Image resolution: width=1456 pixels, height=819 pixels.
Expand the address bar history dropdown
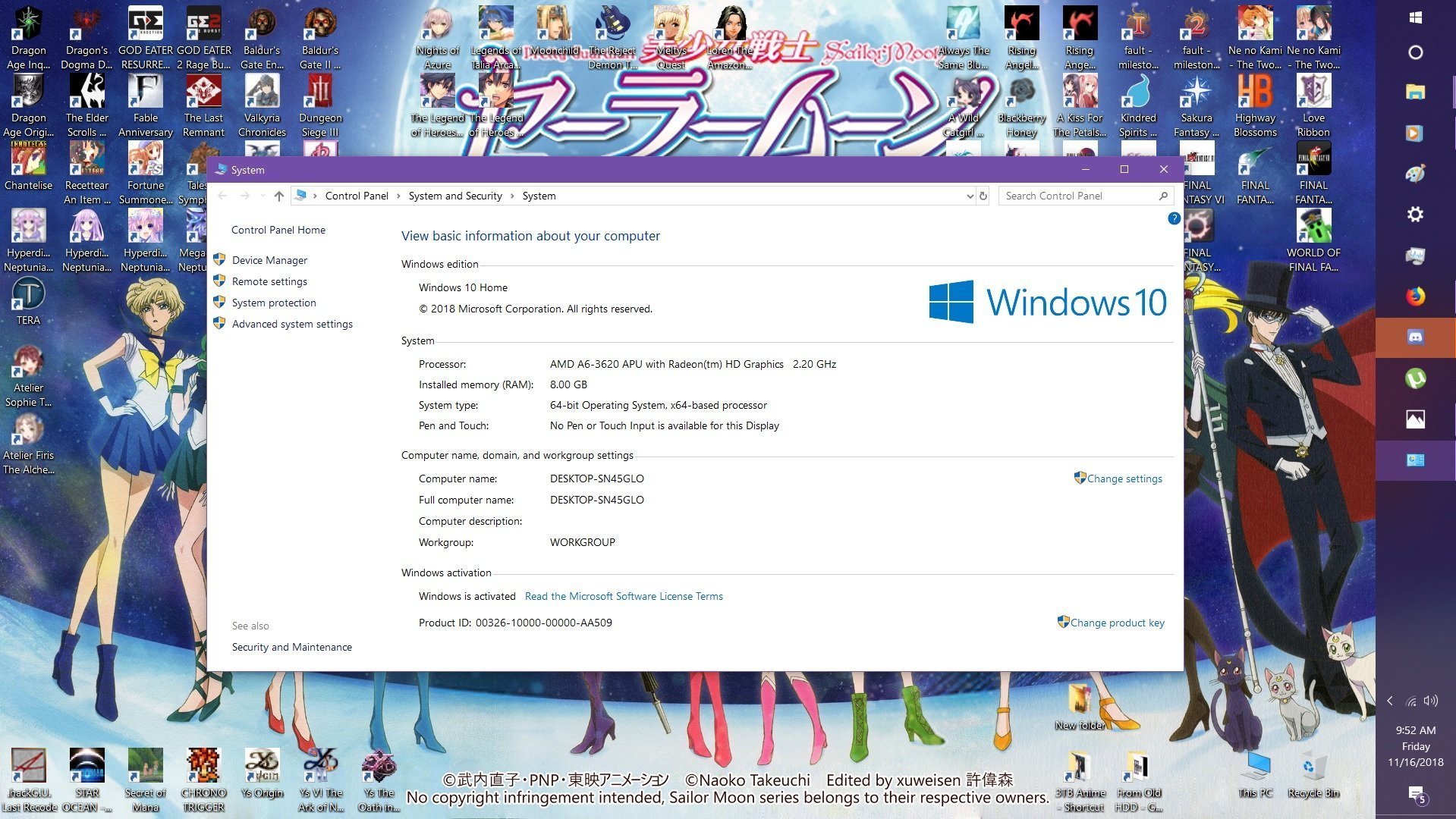tap(970, 196)
